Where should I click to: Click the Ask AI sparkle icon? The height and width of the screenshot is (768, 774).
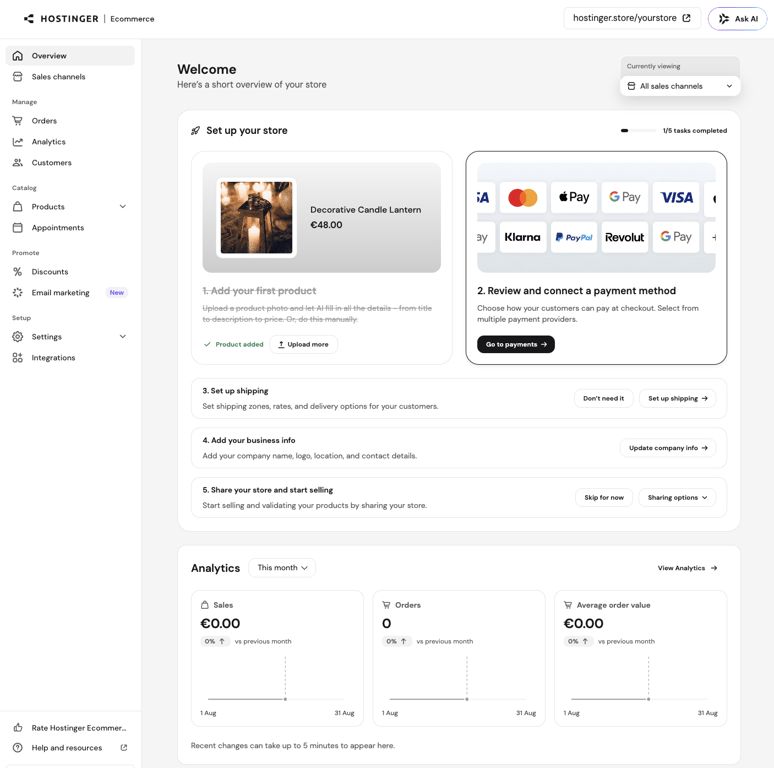724,19
